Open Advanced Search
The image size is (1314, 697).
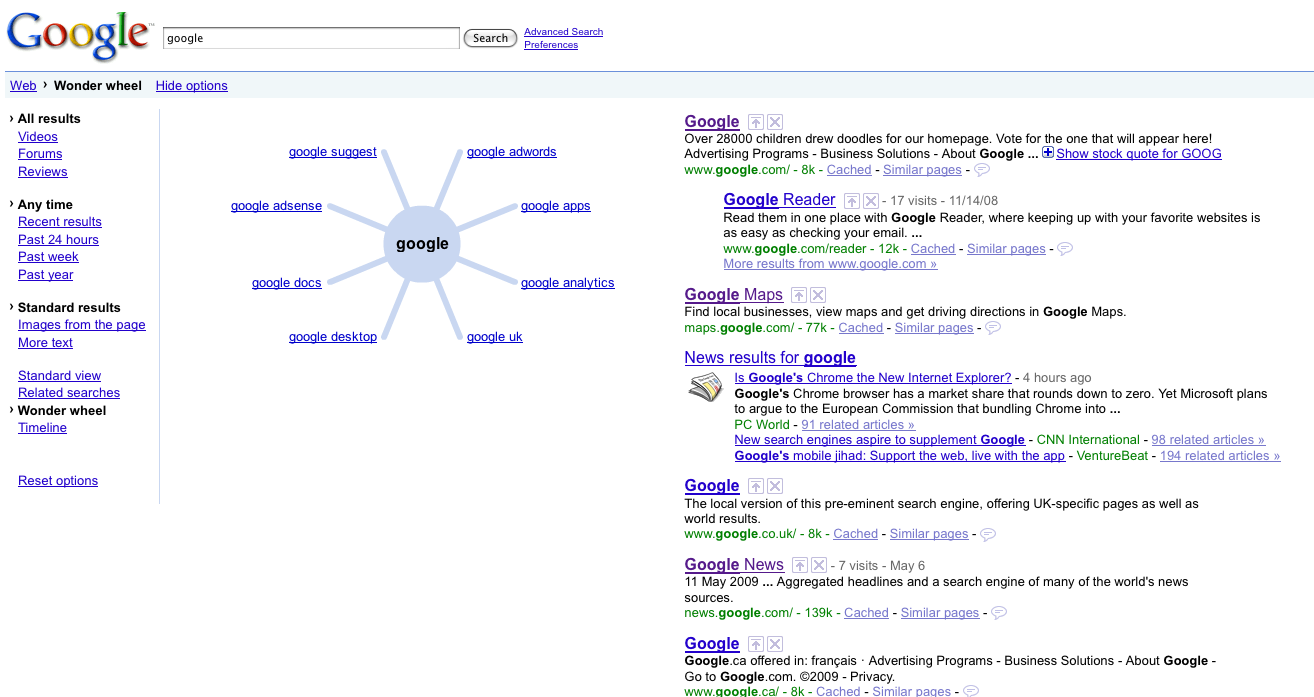pos(564,32)
